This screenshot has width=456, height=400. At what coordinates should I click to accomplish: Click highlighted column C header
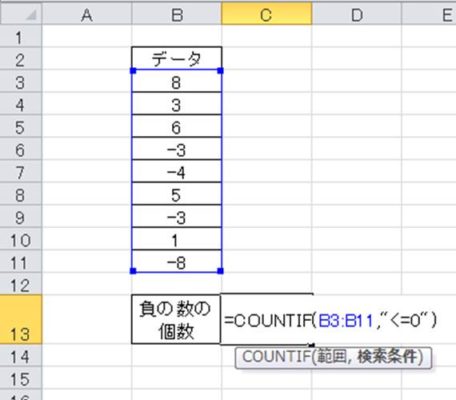[267, 14]
